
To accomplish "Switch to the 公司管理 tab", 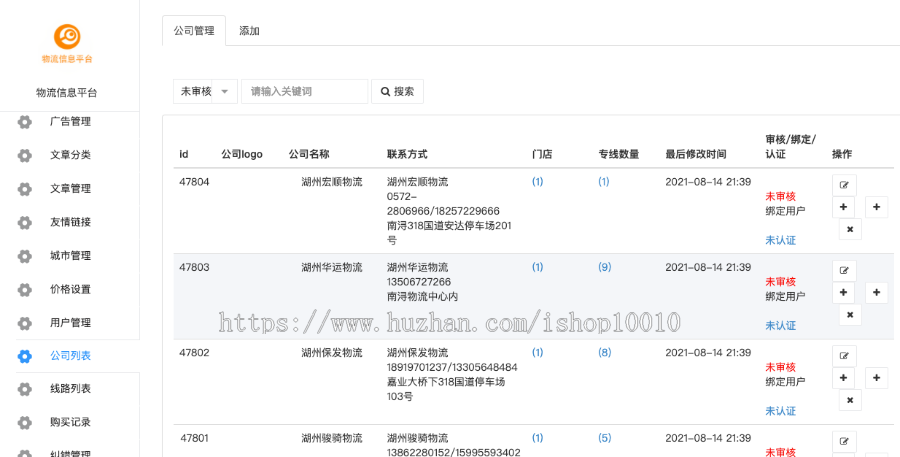I will [x=194, y=31].
